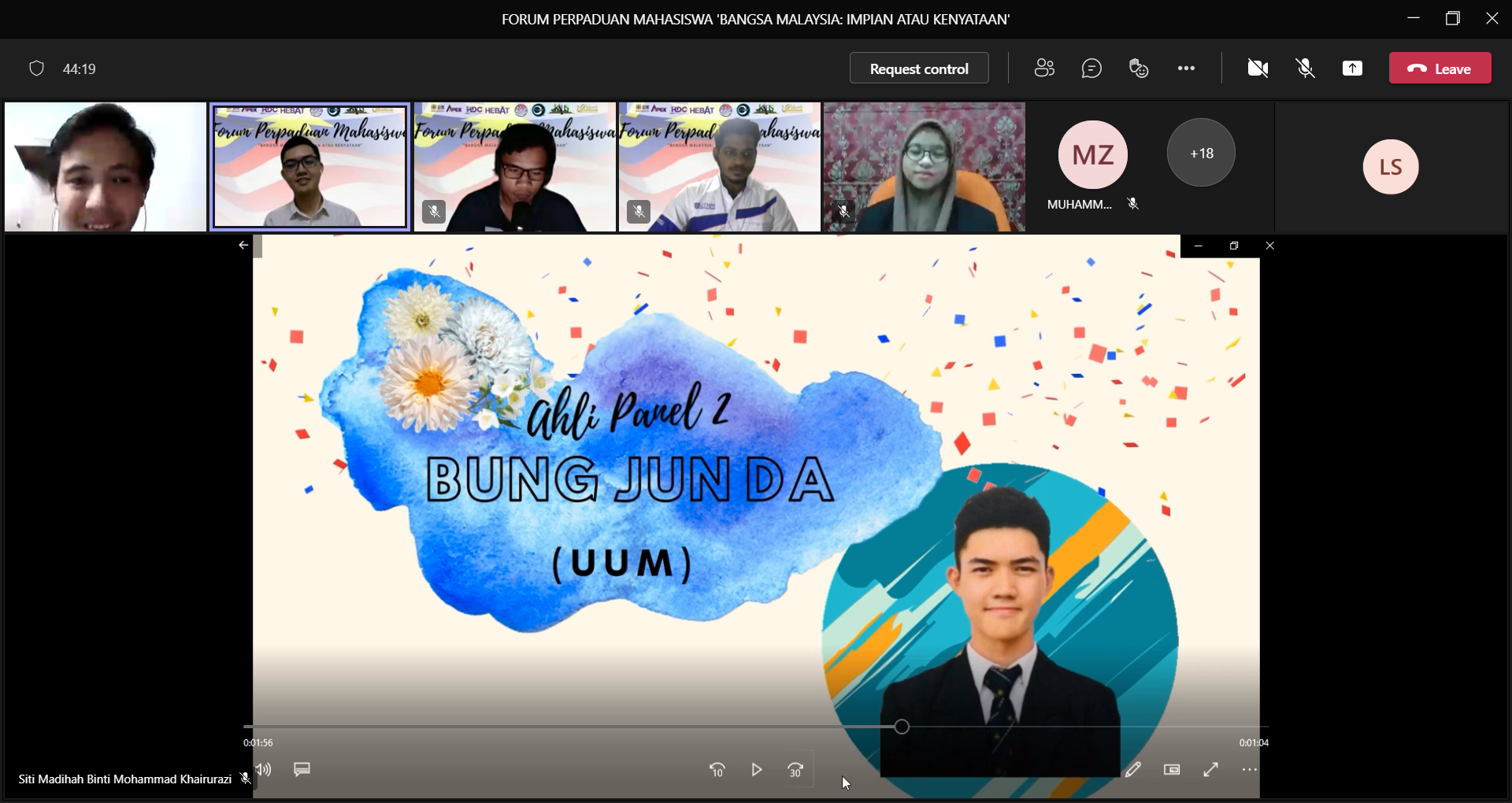Screen dimensions: 1512x803
Task: Open more options in the video player
Action: coord(1249,769)
